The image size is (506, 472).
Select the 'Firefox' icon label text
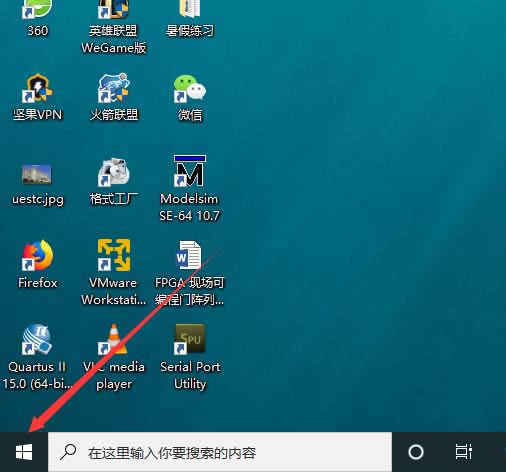coord(38,283)
